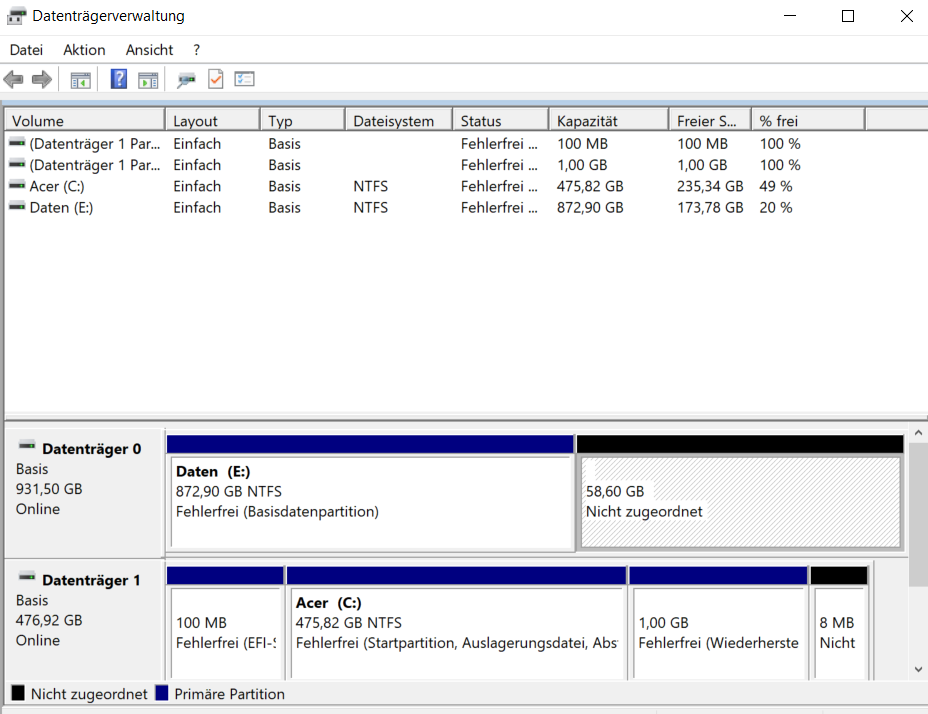
Task: Click the 49 % free cell
Action: [x=776, y=186]
